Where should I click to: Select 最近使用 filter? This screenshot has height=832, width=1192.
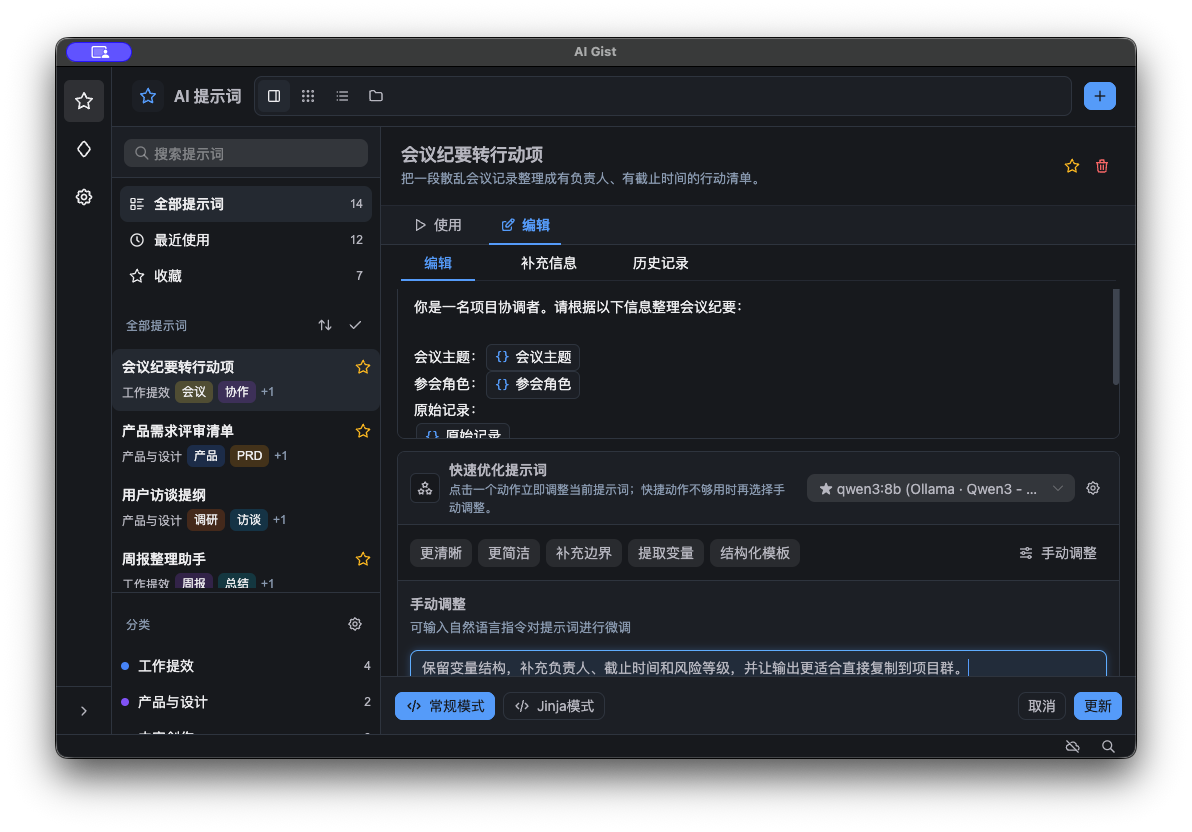coord(246,240)
